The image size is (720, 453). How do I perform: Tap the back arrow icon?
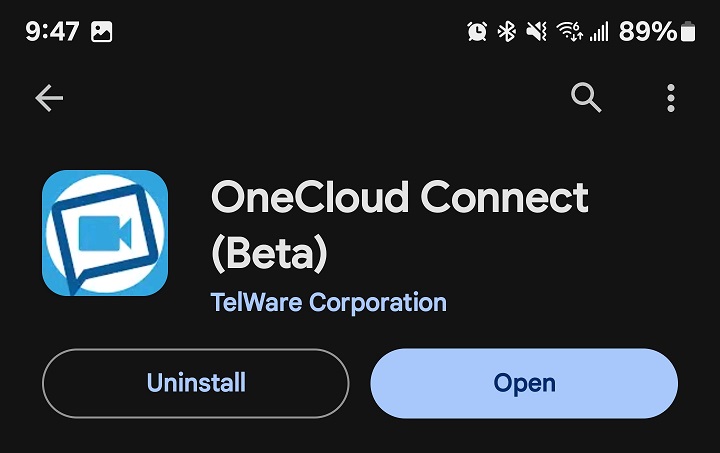point(49,98)
